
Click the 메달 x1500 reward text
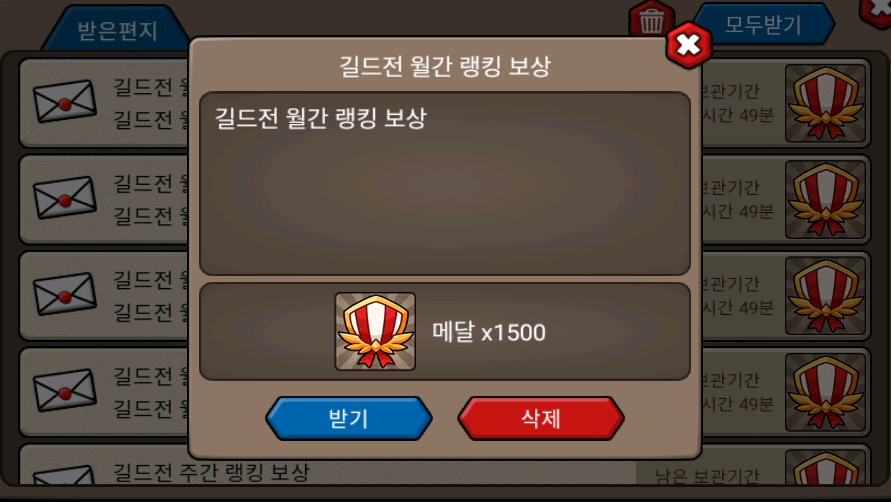[x=489, y=331]
